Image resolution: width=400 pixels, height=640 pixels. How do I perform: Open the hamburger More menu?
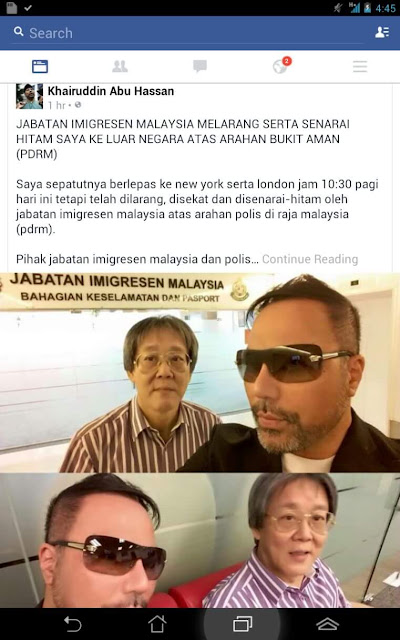(x=360, y=66)
